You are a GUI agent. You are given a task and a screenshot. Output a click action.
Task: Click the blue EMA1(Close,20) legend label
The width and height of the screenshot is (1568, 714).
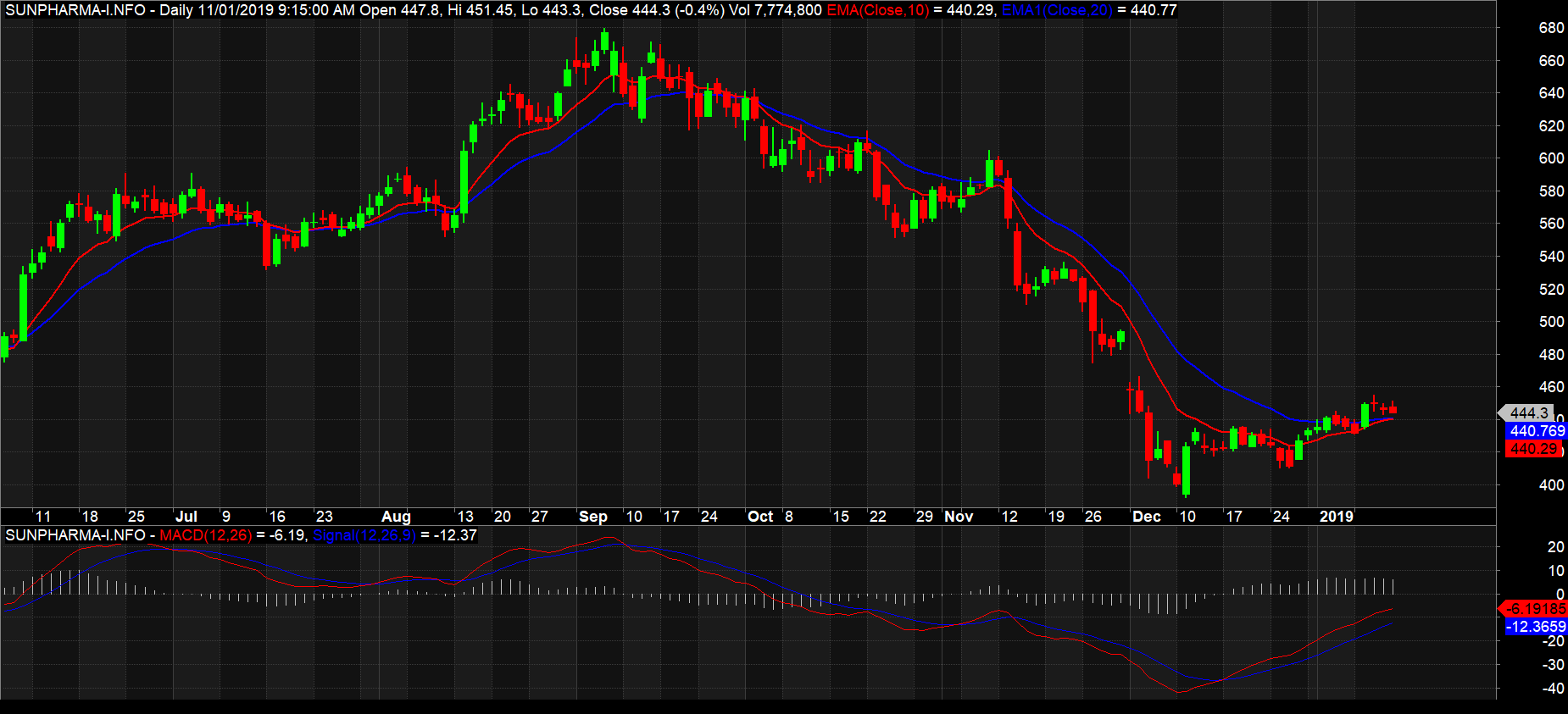[x=1057, y=10]
